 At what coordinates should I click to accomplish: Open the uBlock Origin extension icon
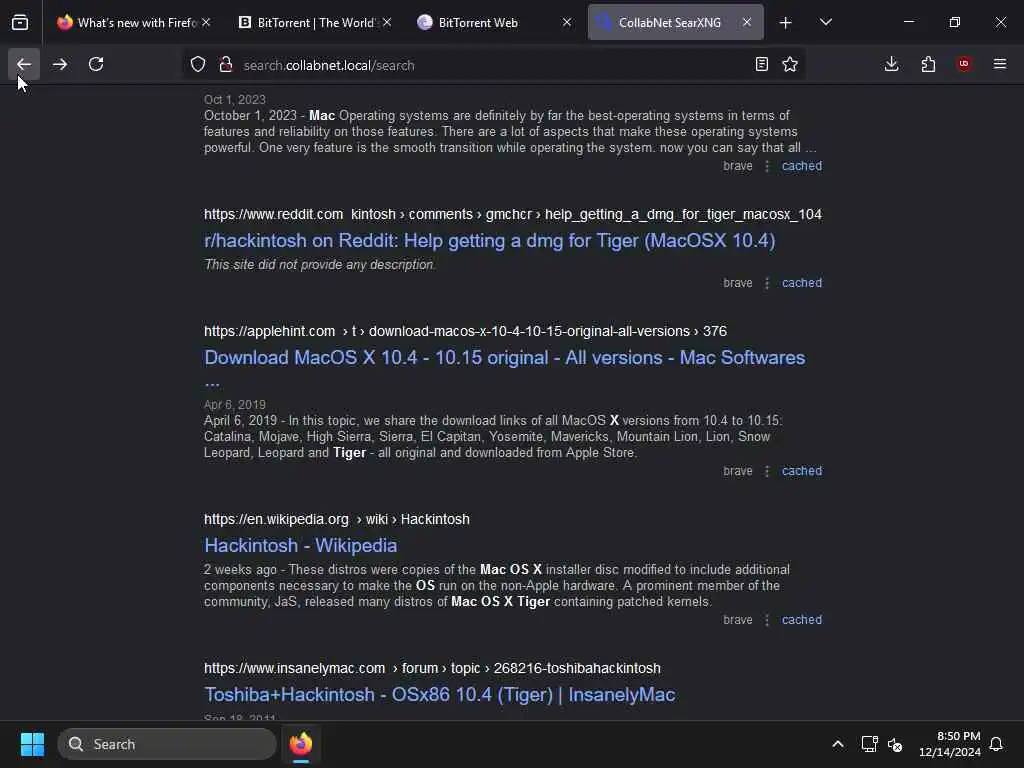tap(964, 64)
